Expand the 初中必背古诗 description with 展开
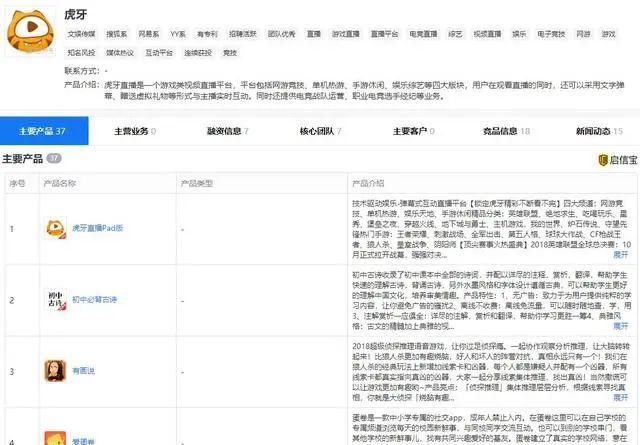Screen dimensions: 640x445 coord(620,326)
